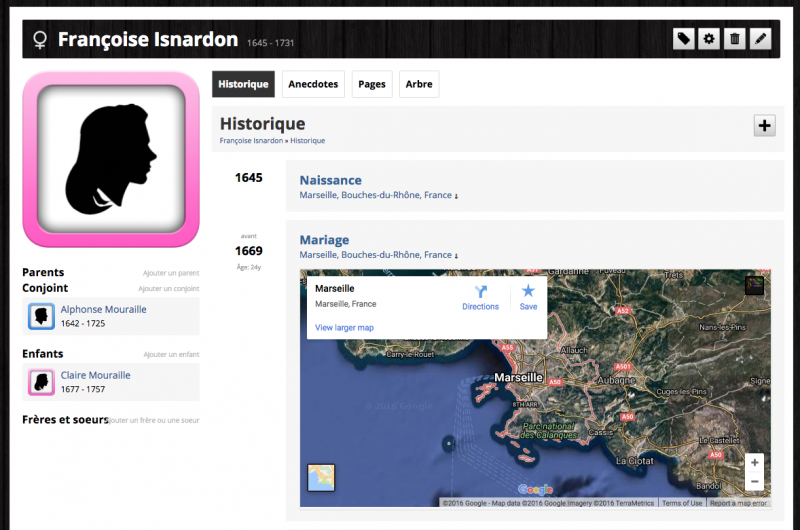Expand the Naissance location arrow

coord(457,196)
